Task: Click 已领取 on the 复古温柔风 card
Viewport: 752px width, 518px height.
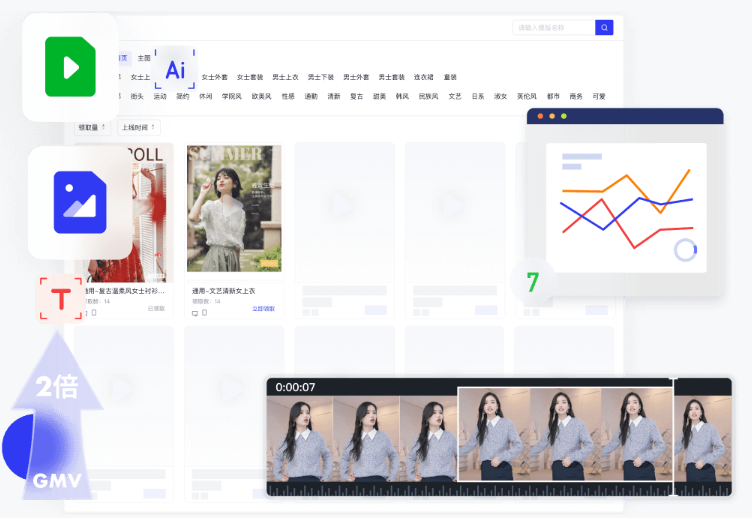Action: click(x=156, y=308)
